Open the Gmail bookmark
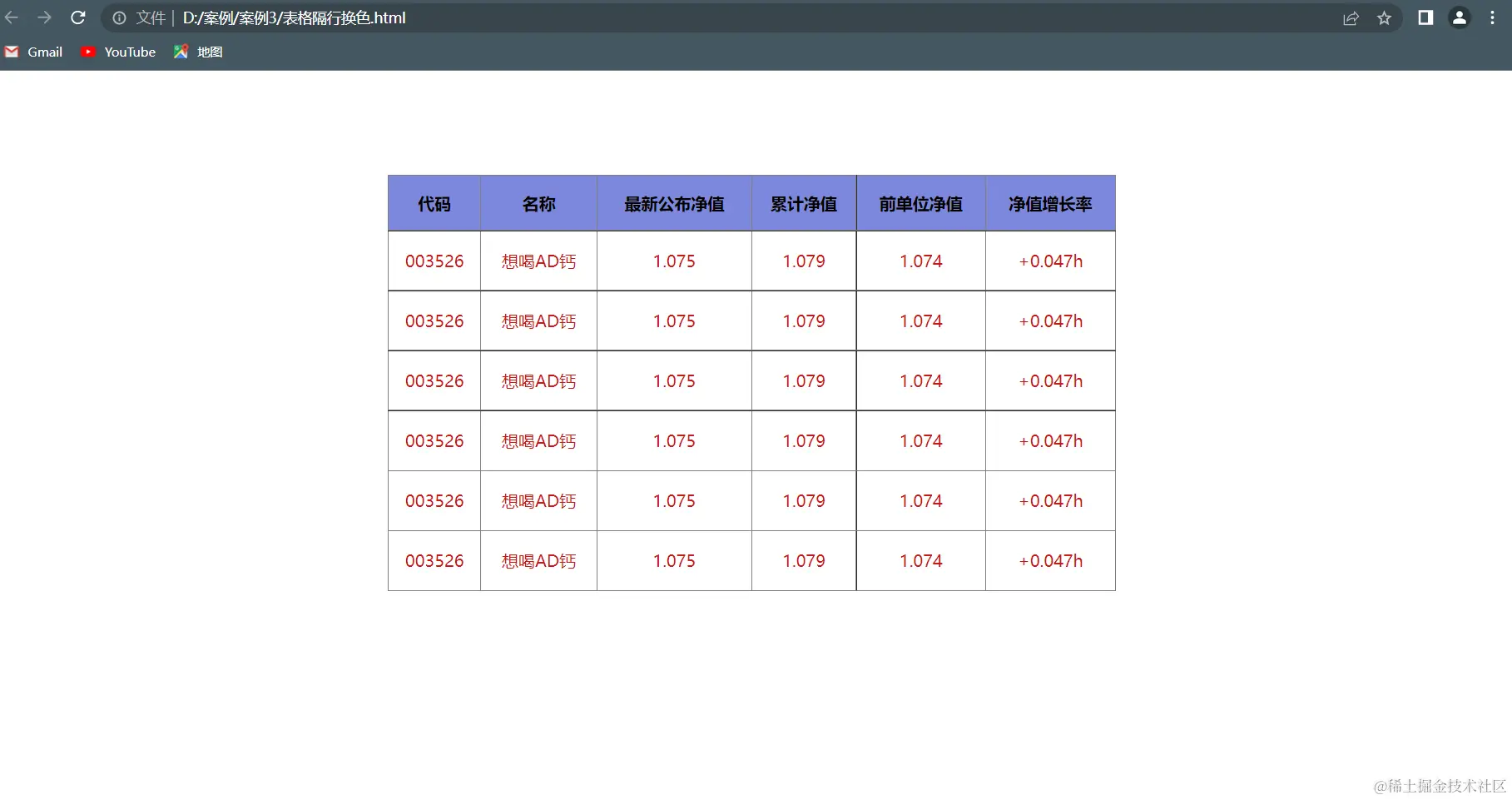Screen dimensions: 1512x800 tap(34, 52)
